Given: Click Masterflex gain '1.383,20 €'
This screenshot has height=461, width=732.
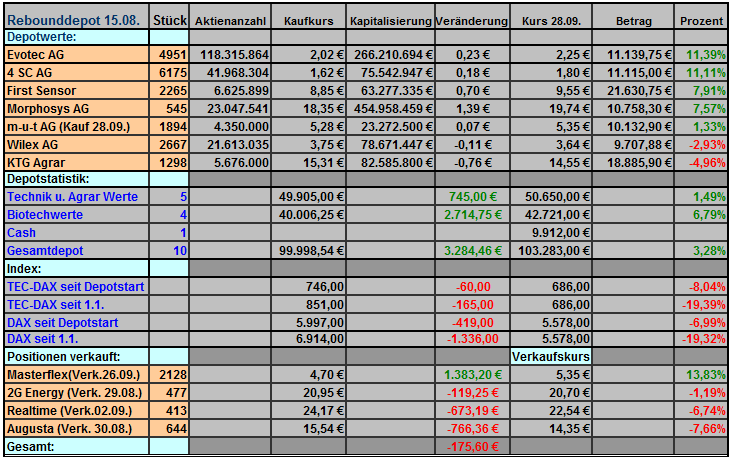Looking at the screenshot, I should (x=472, y=375).
